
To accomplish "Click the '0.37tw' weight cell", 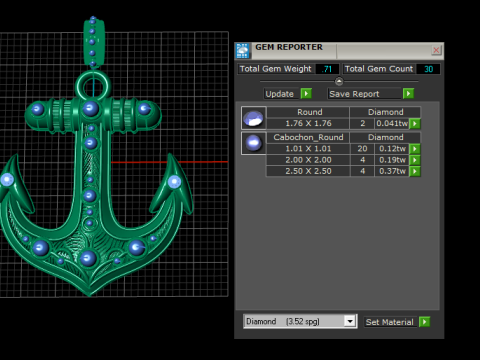I will tap(392, 171).
